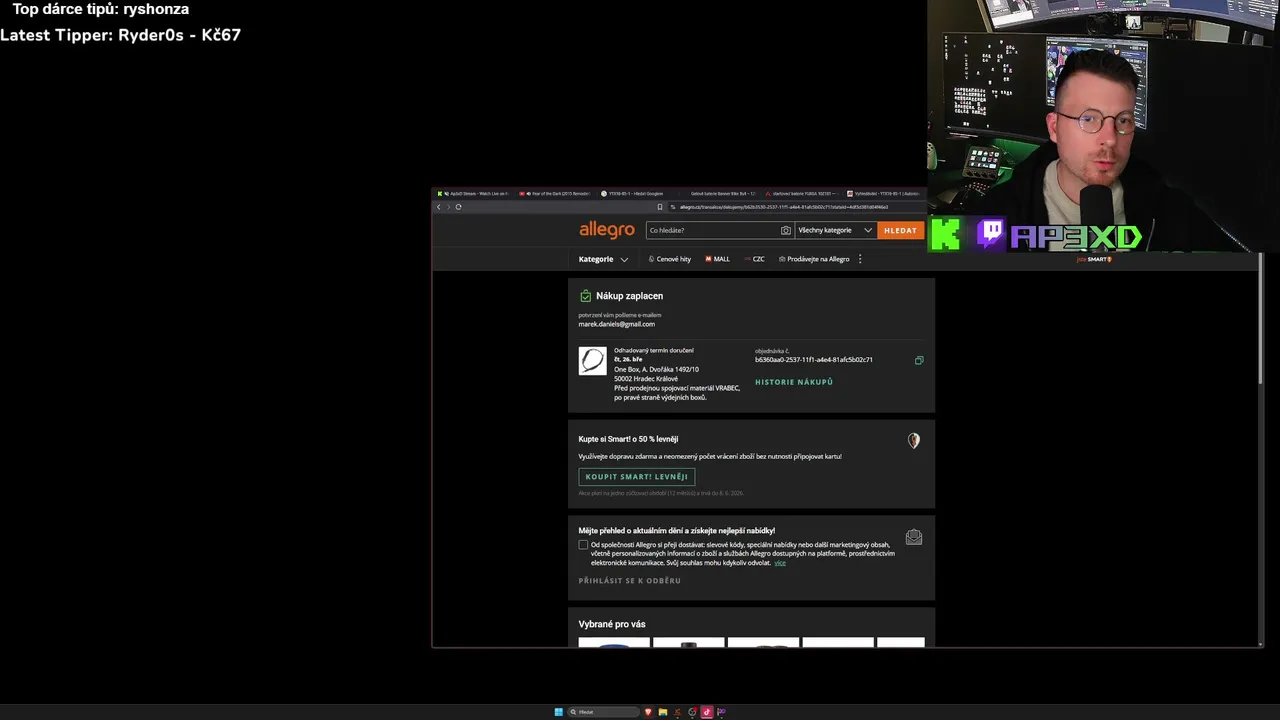Image resolution: width=1280 pixels, height=720 pixels.
Task: Focus the 'Co hledáte?' search field
Action: (x=712, y=230)
